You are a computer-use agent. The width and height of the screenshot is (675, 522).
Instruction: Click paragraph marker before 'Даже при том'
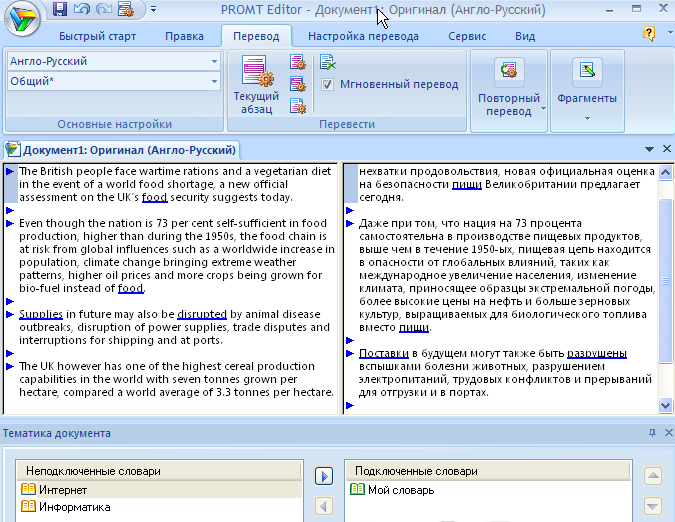pyautogui.click(x=350, y=223)
